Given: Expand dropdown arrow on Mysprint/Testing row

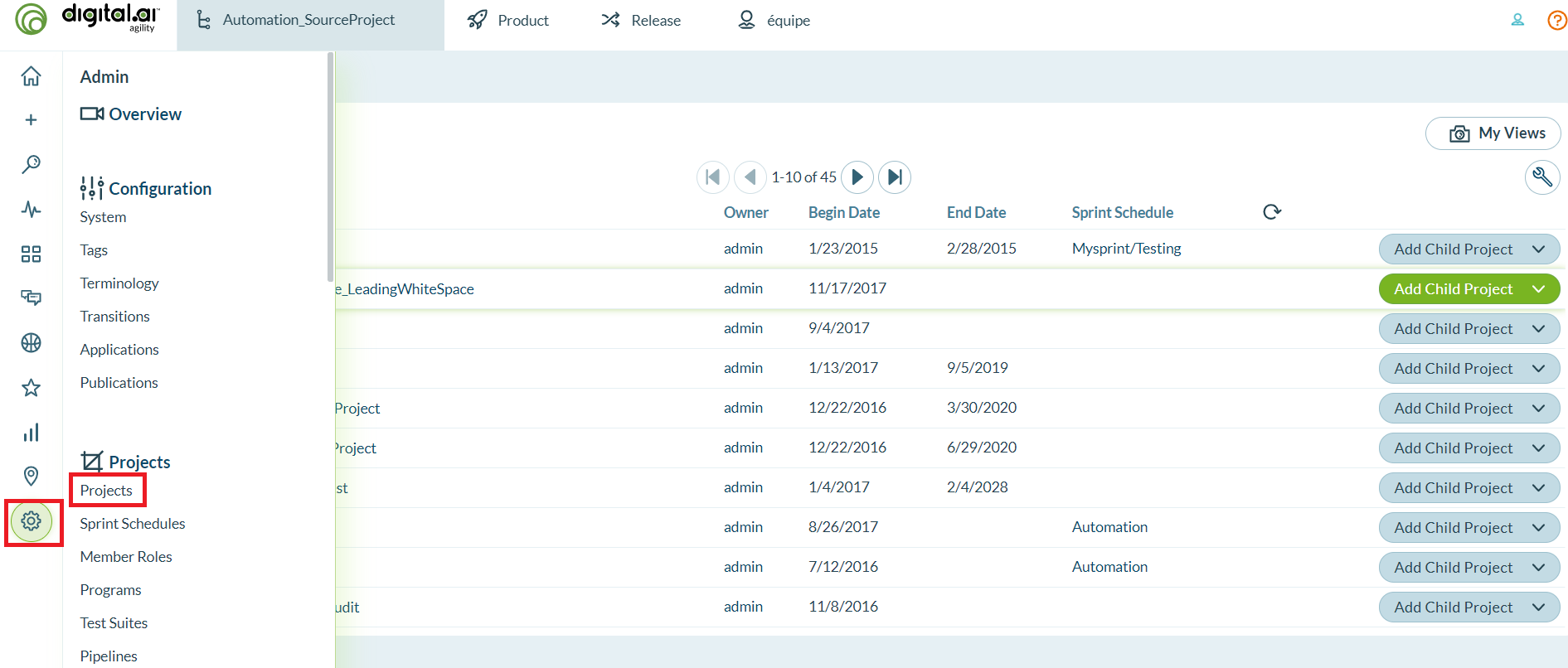Looking at the screenshot, I should pyautogui.click(x=1539, y=249).
